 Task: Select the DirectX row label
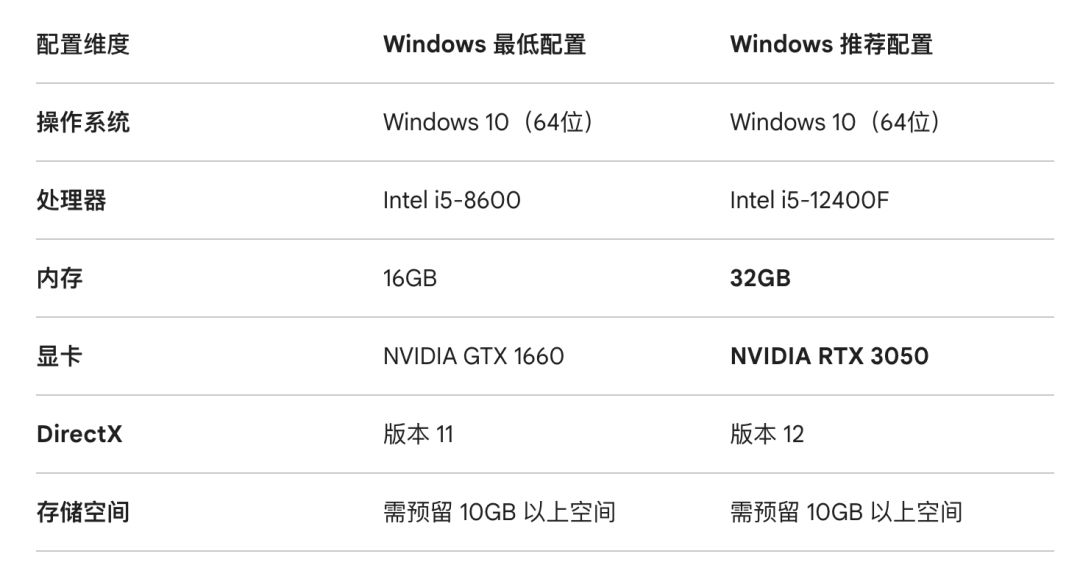tap(79, 434)
